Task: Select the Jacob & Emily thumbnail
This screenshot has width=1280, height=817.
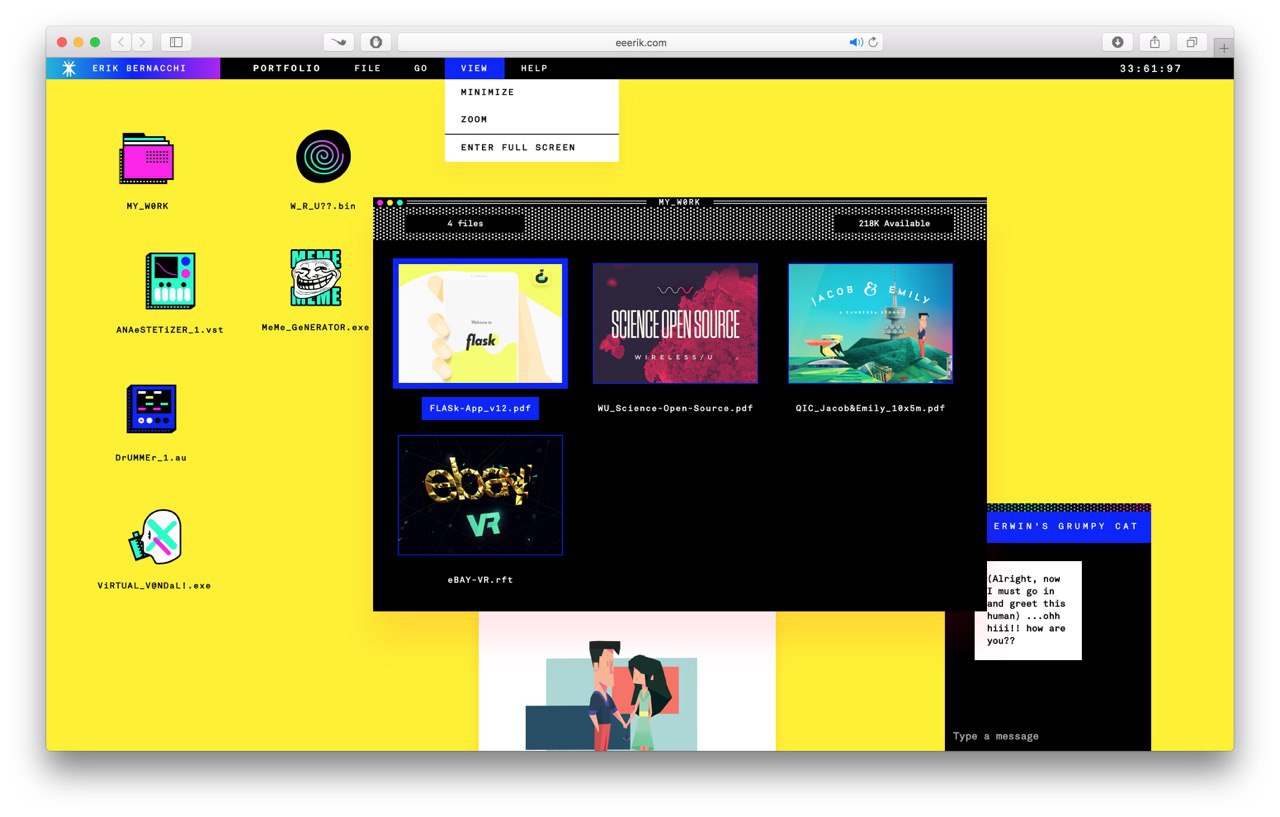Action: 870,323
